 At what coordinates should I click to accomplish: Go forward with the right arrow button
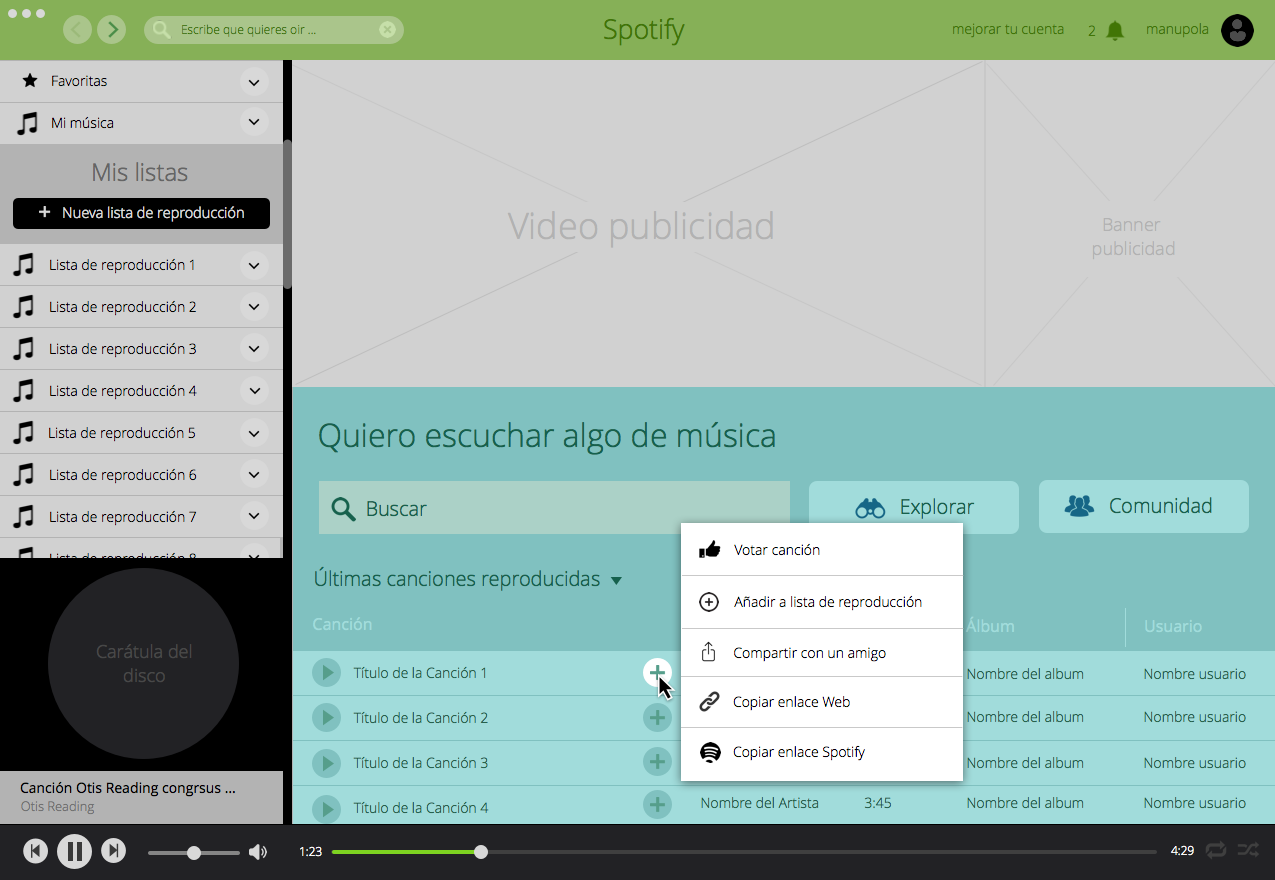112,29
